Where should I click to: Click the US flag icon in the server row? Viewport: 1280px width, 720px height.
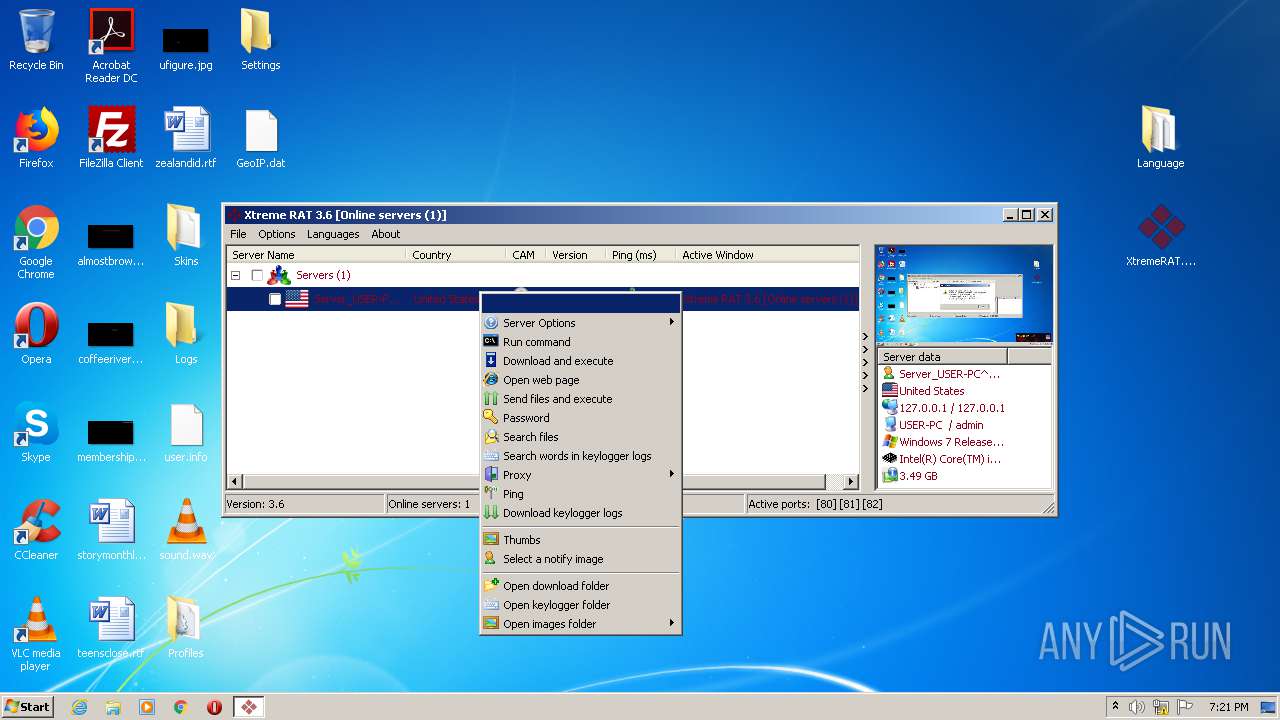click(x=297, y=299)
